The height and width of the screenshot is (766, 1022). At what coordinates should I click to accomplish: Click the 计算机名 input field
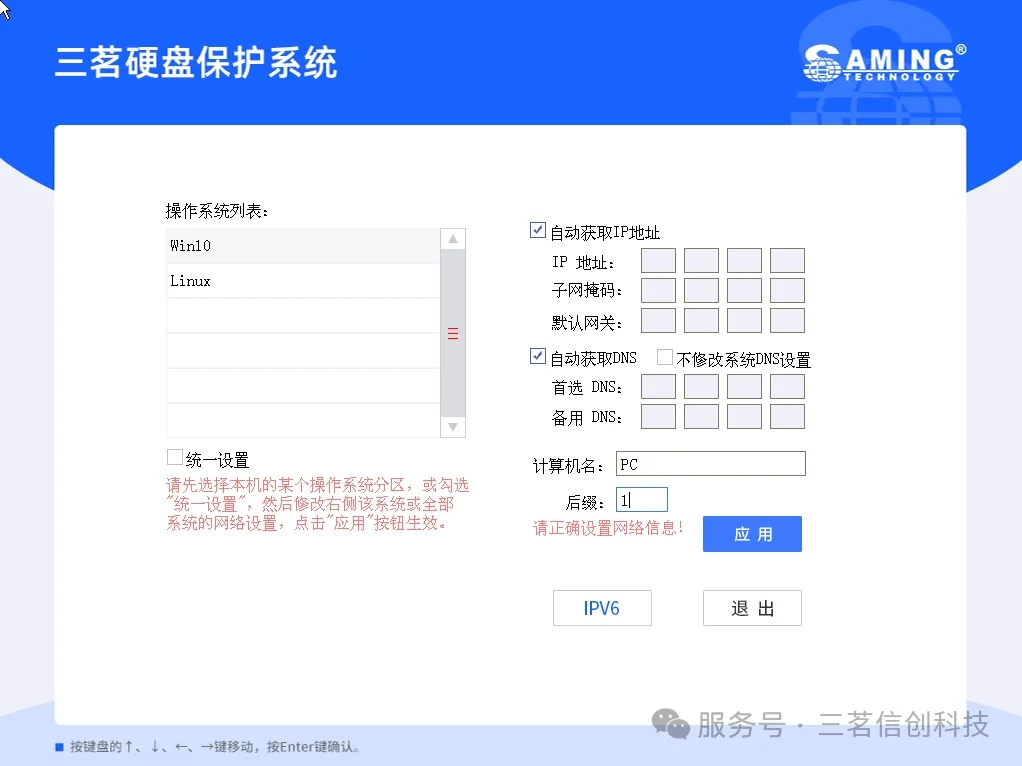click(710, 464)
